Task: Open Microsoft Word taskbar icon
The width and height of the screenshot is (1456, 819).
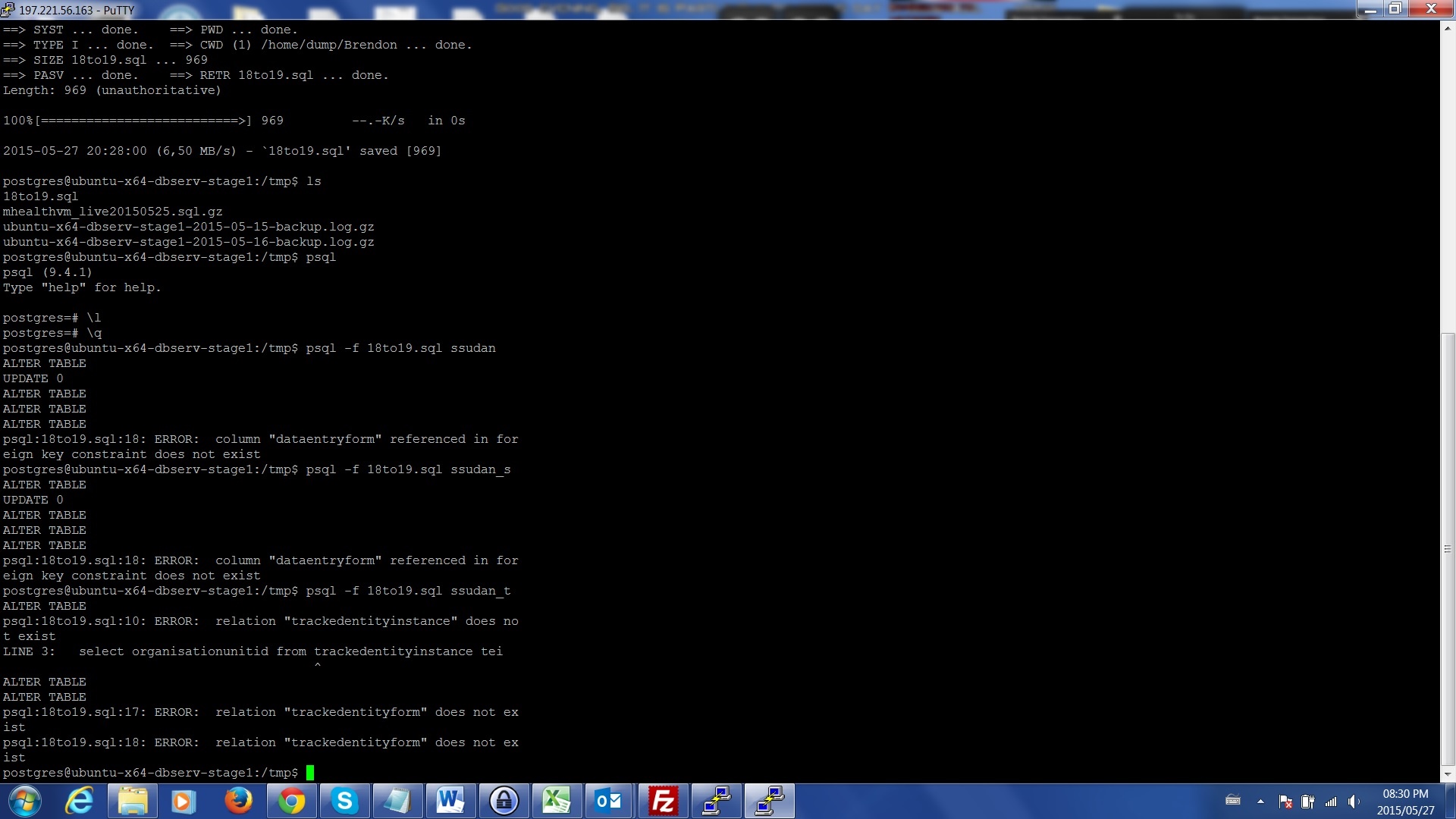Action: click(x=450, y=802)
